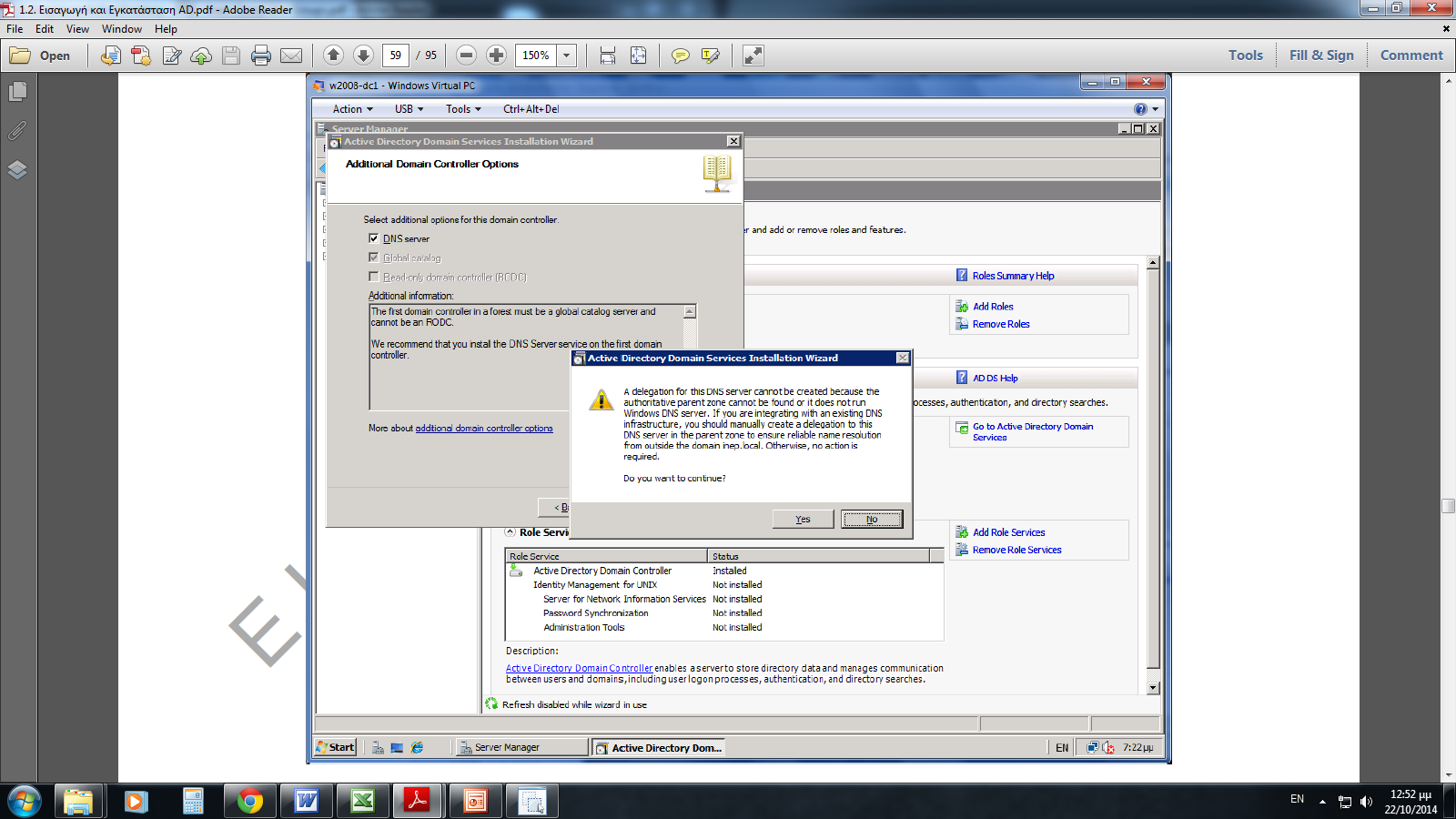This screenshot has width=1456, height=819.
Task: Click the zoom value field showing 150%
Action: (x=536, y=56)
